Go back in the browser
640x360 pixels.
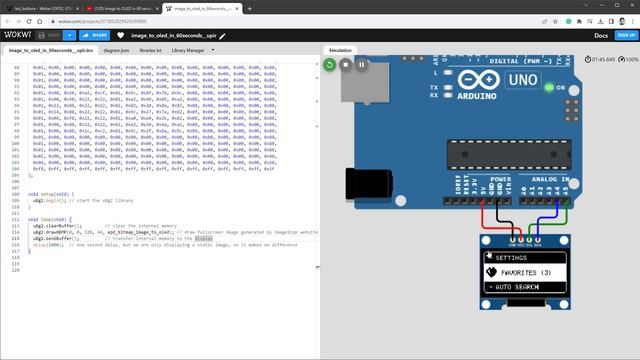click(8, 21)
